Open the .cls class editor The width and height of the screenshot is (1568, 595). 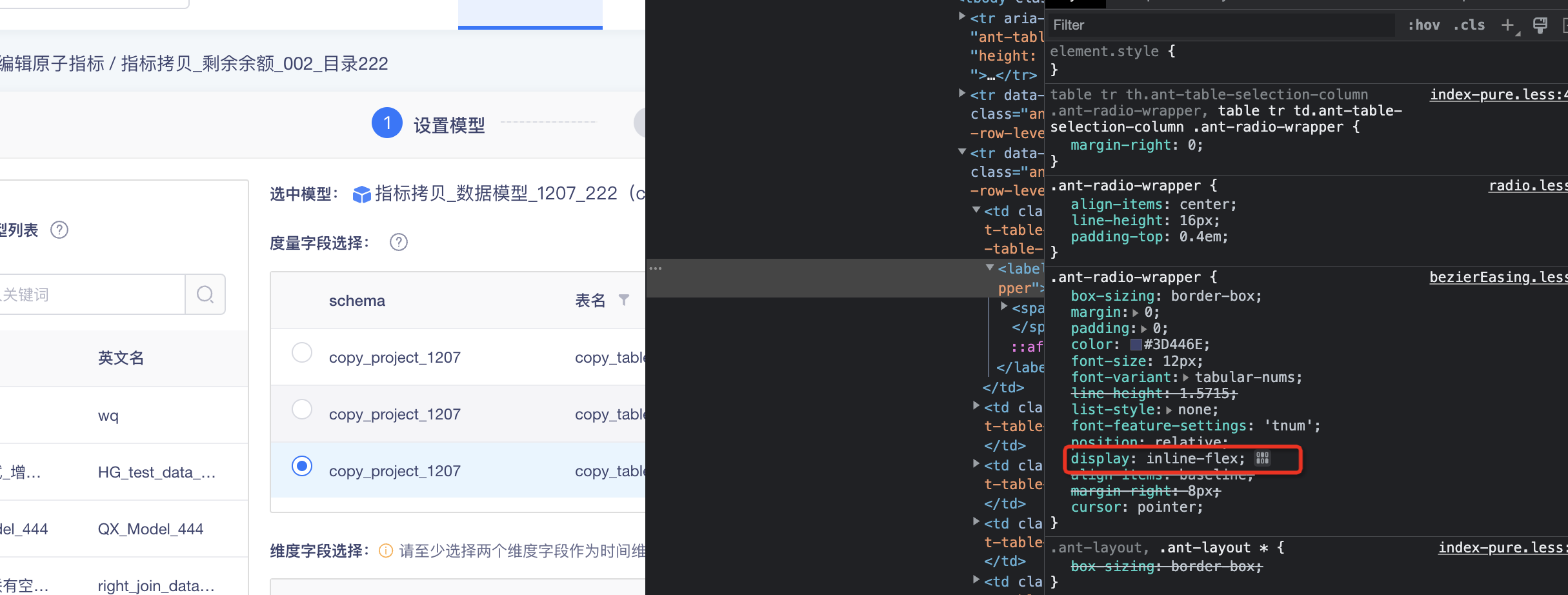click(1469, 25)
